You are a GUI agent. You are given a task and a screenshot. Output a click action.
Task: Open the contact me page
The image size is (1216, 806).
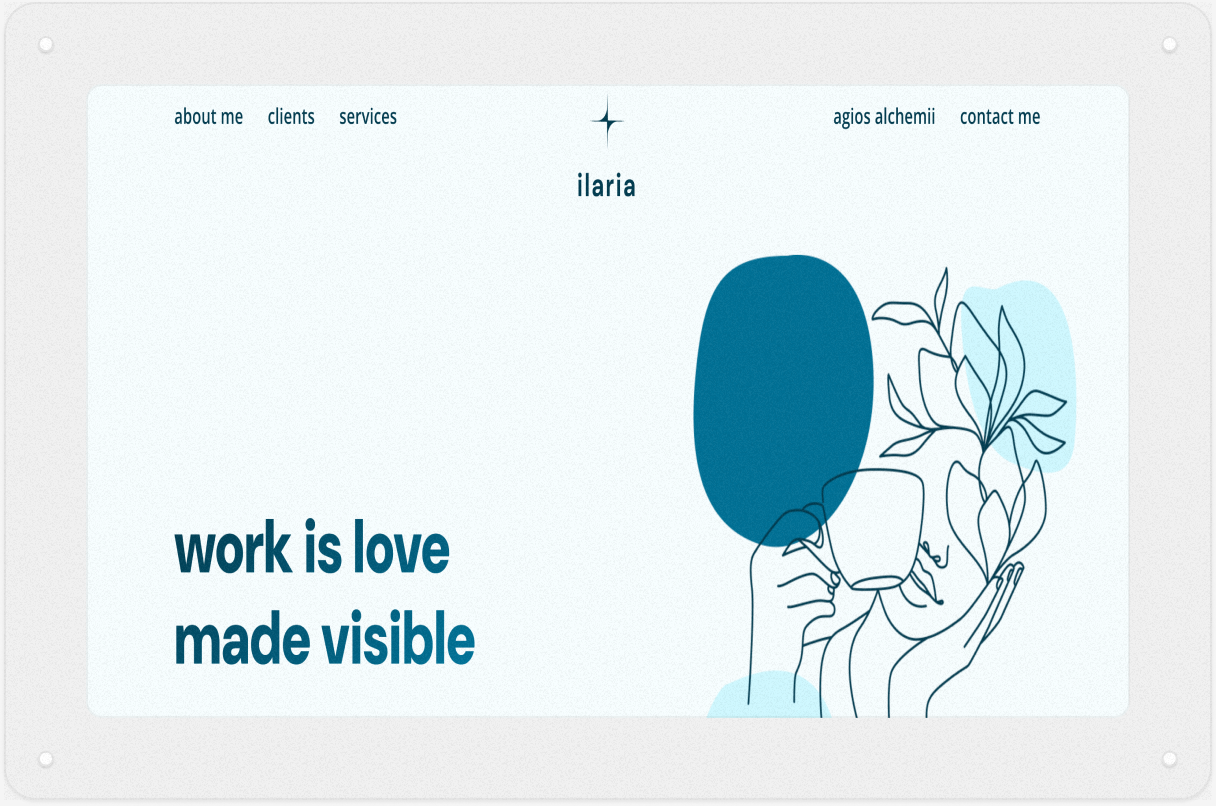coord(1000,117)
